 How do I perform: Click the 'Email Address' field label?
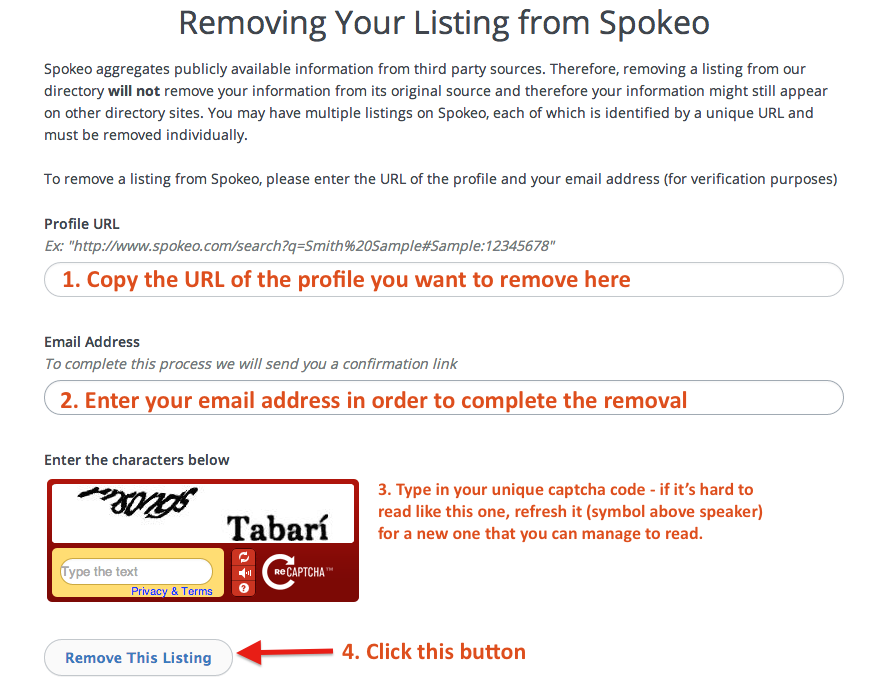coord(92,342)
